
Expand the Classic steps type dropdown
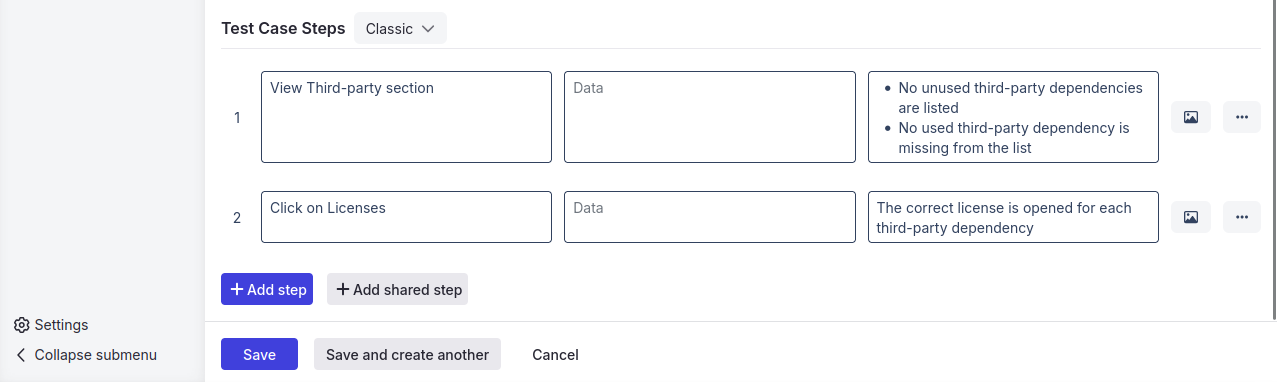400,29
